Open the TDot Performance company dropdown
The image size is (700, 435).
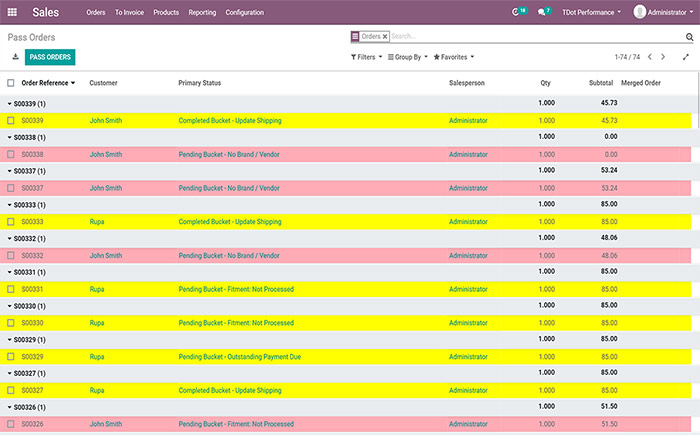(x=592, y=12)
